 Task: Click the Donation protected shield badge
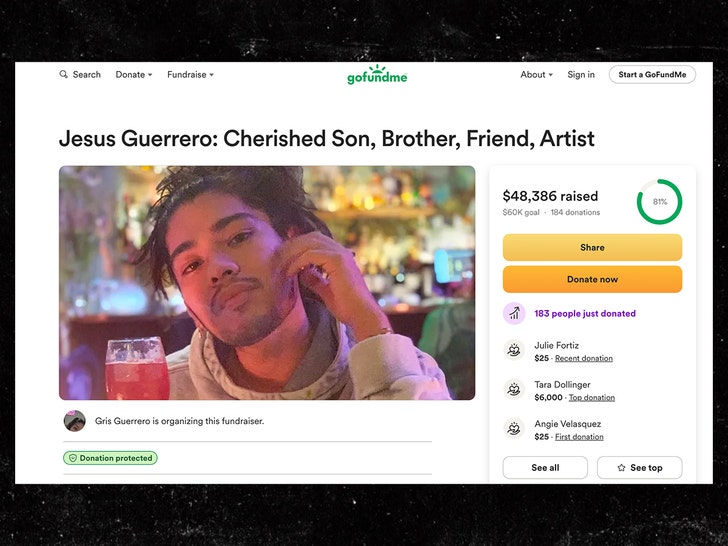click(111, 458)
